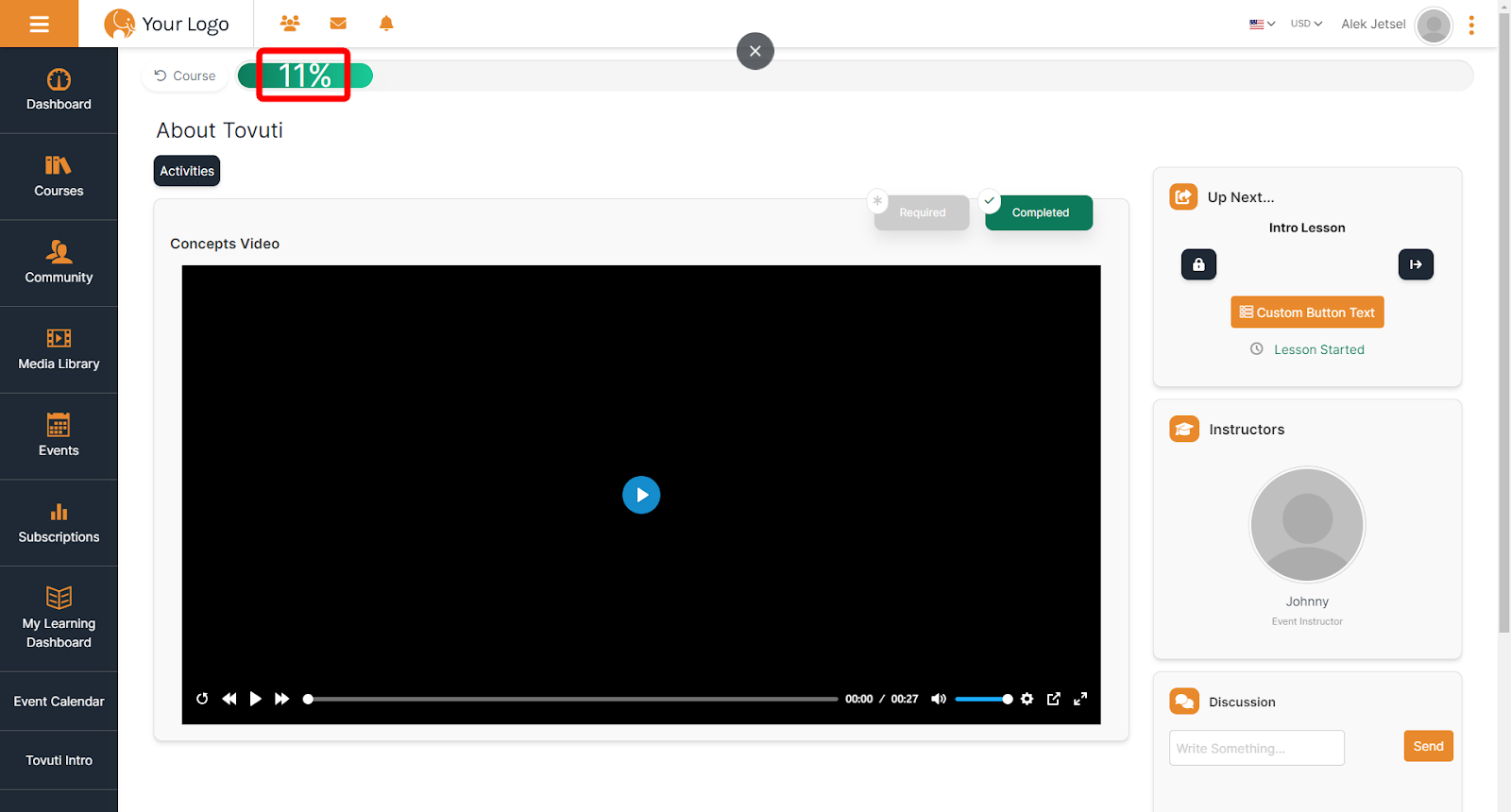The height and width of the screenshot is (812, 1511).
Task: Open Media Library in sidebar
Action: tap(59, 350)
